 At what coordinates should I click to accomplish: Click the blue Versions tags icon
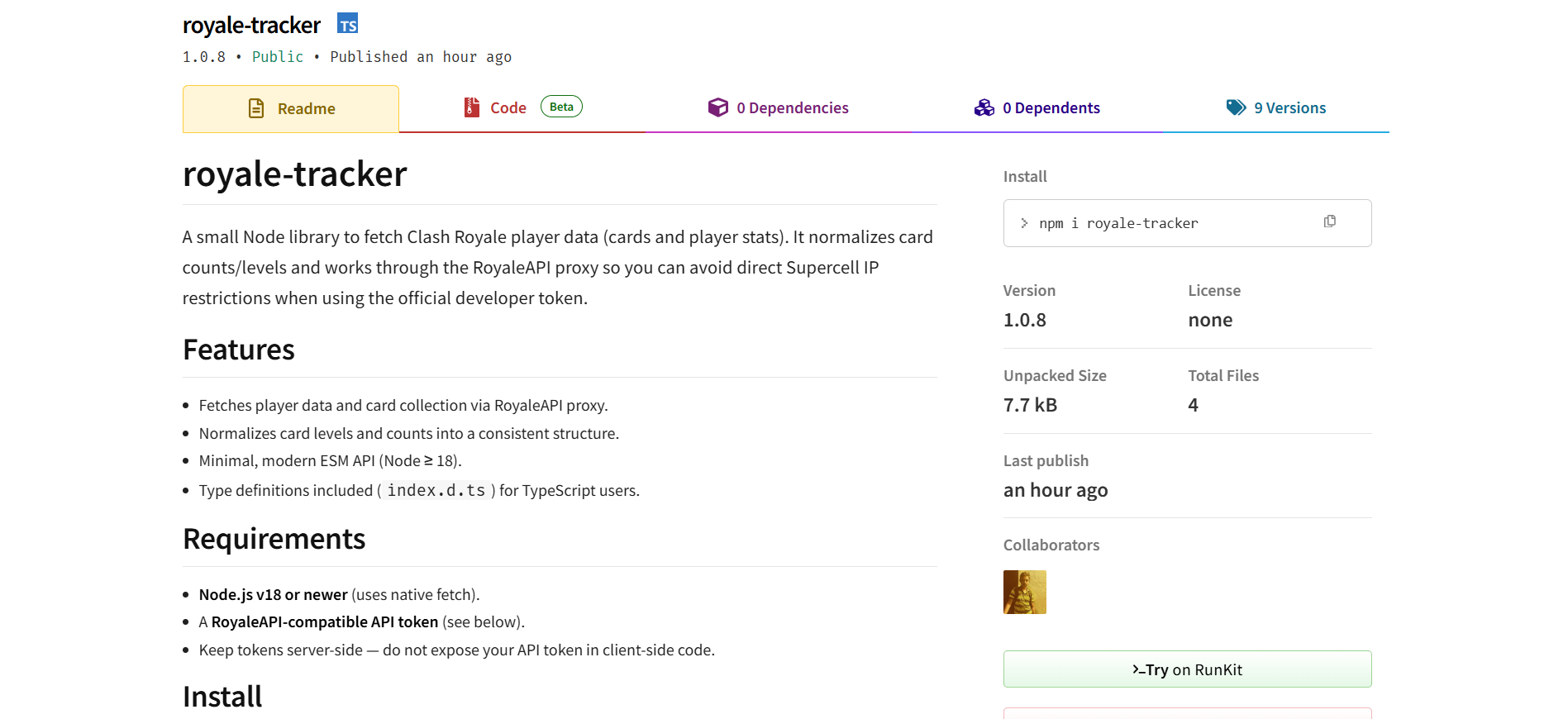pyautogui.click(x=1236, y=107)
